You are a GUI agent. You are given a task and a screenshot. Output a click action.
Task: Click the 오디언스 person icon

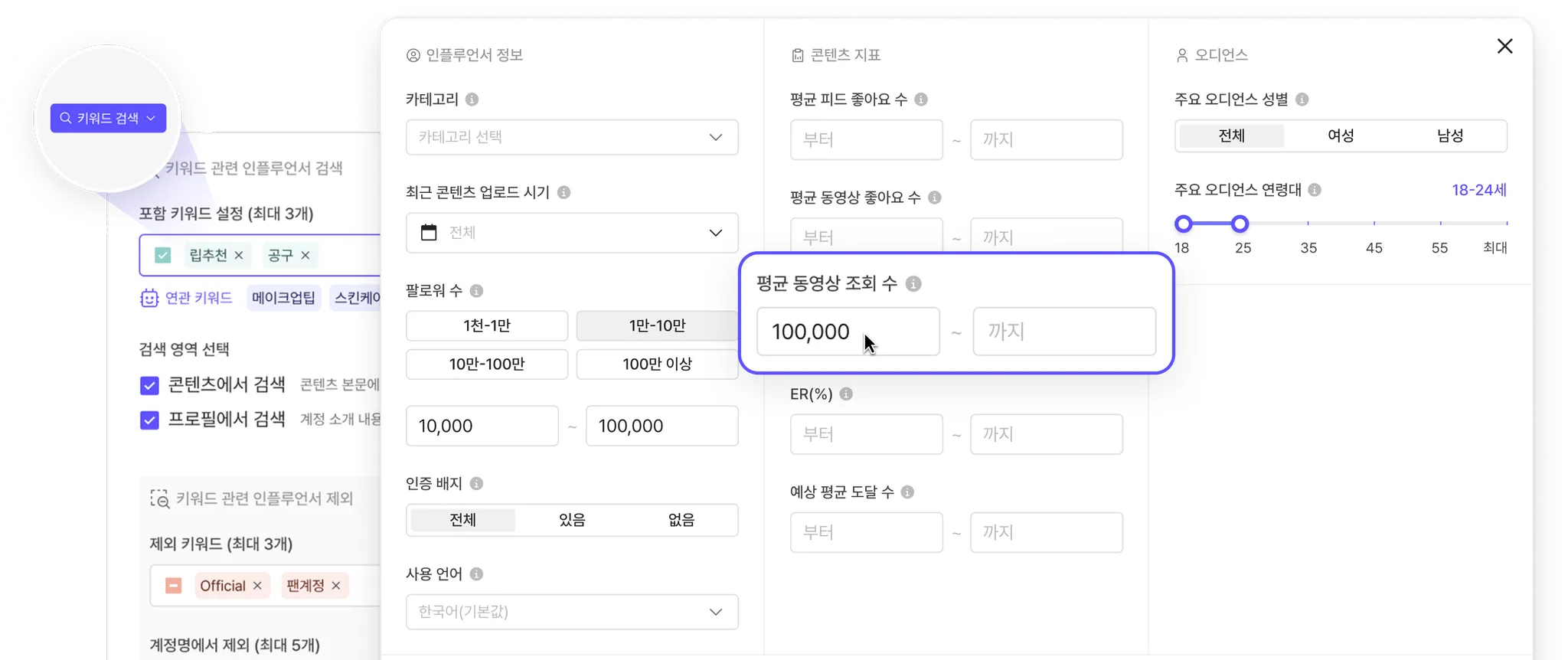[x=1182, y=55]
